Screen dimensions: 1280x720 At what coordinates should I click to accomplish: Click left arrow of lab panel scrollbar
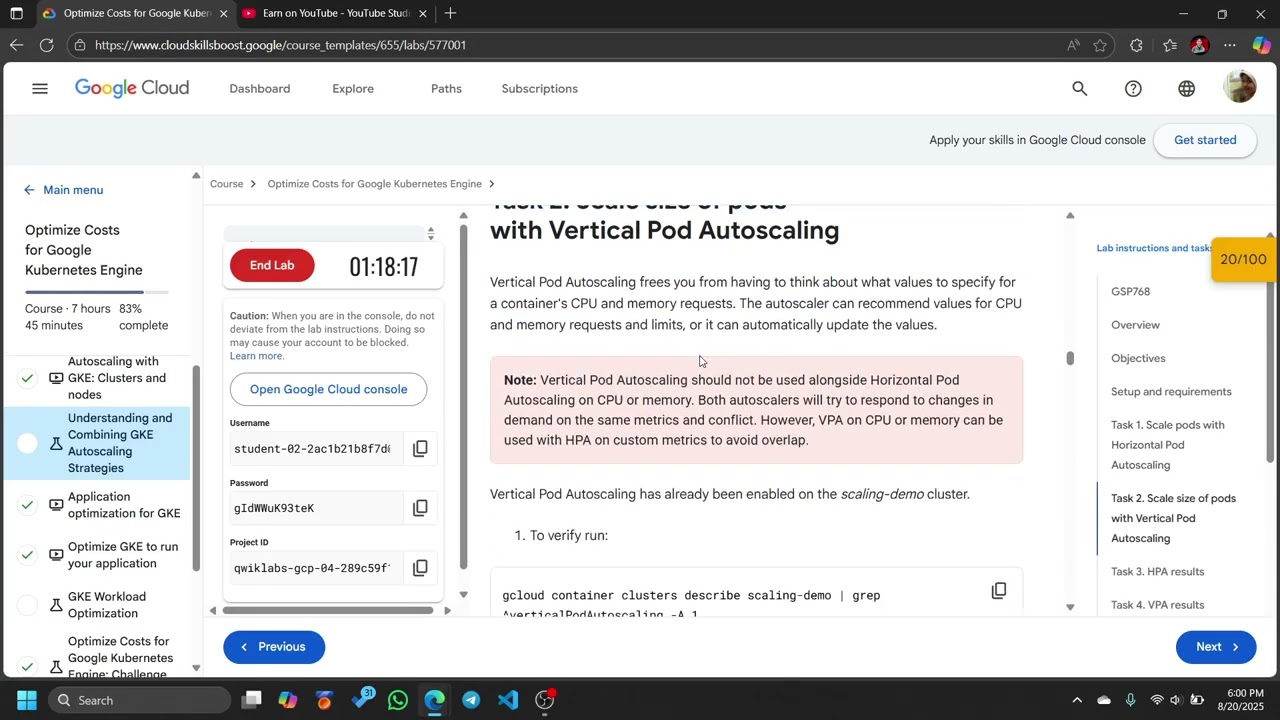212,610
